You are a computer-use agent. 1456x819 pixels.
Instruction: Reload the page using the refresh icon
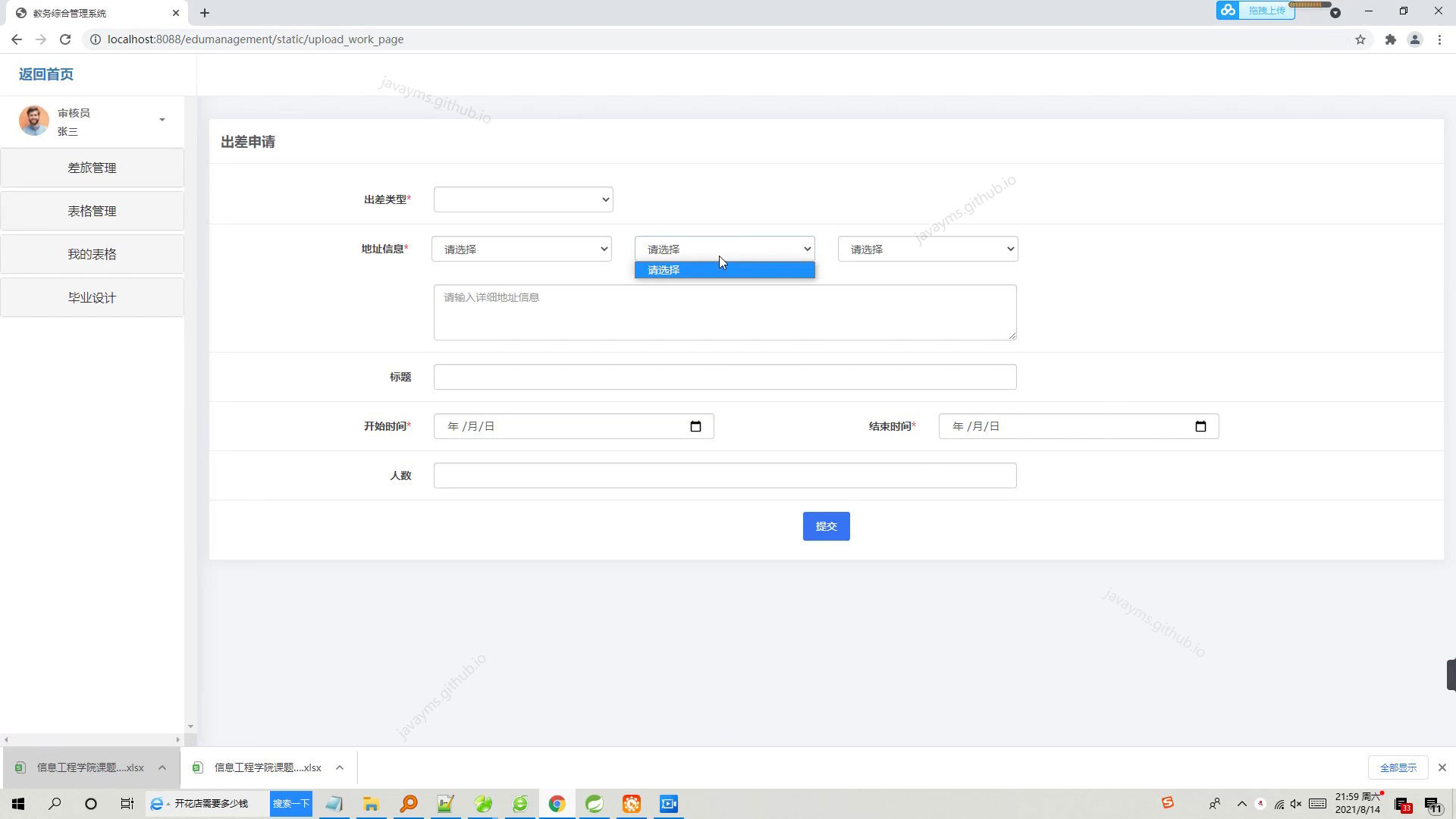pyautogui.click(x=65, y=39)
